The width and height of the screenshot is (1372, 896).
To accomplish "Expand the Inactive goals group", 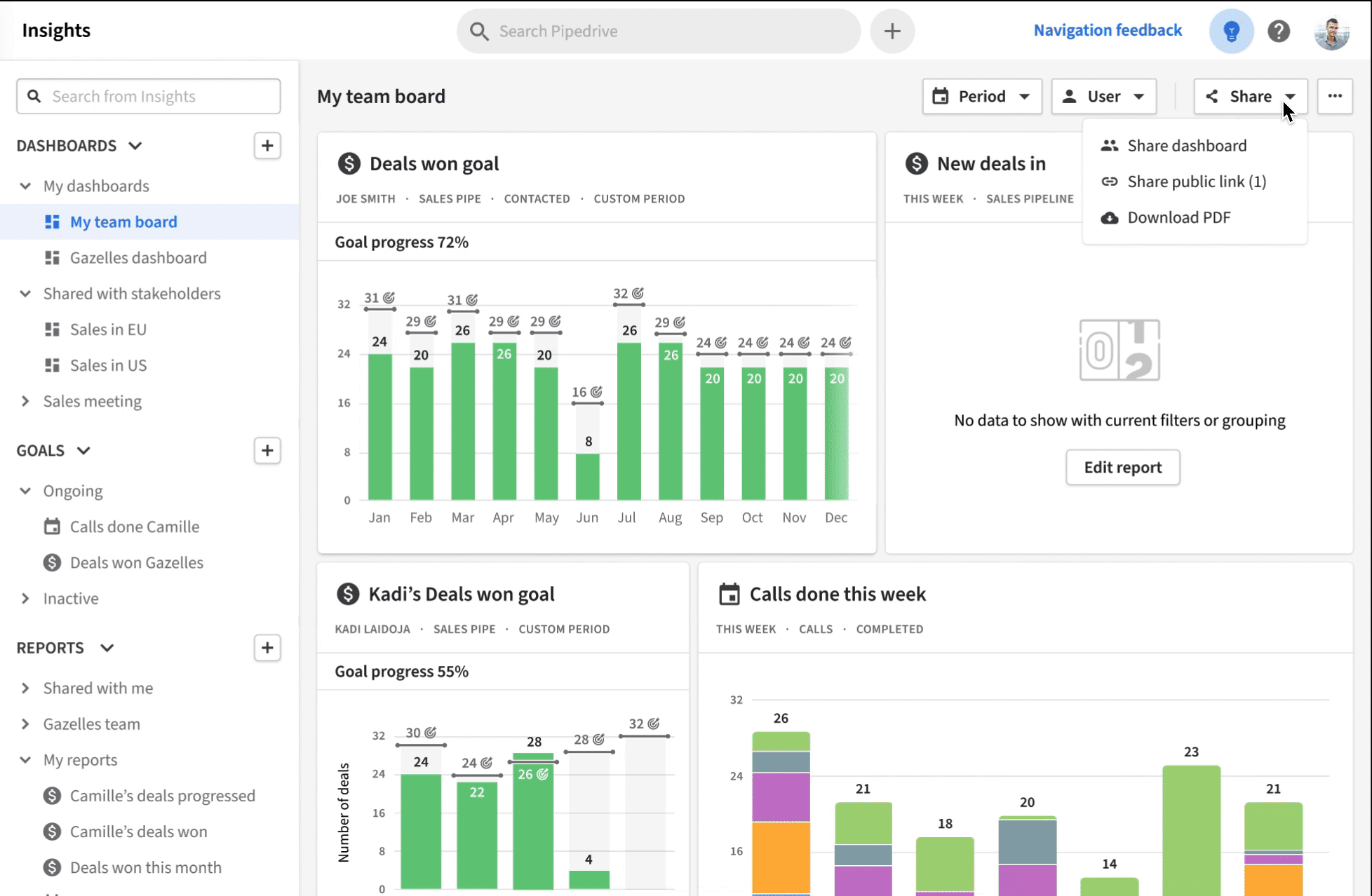I will coord(25,598).
